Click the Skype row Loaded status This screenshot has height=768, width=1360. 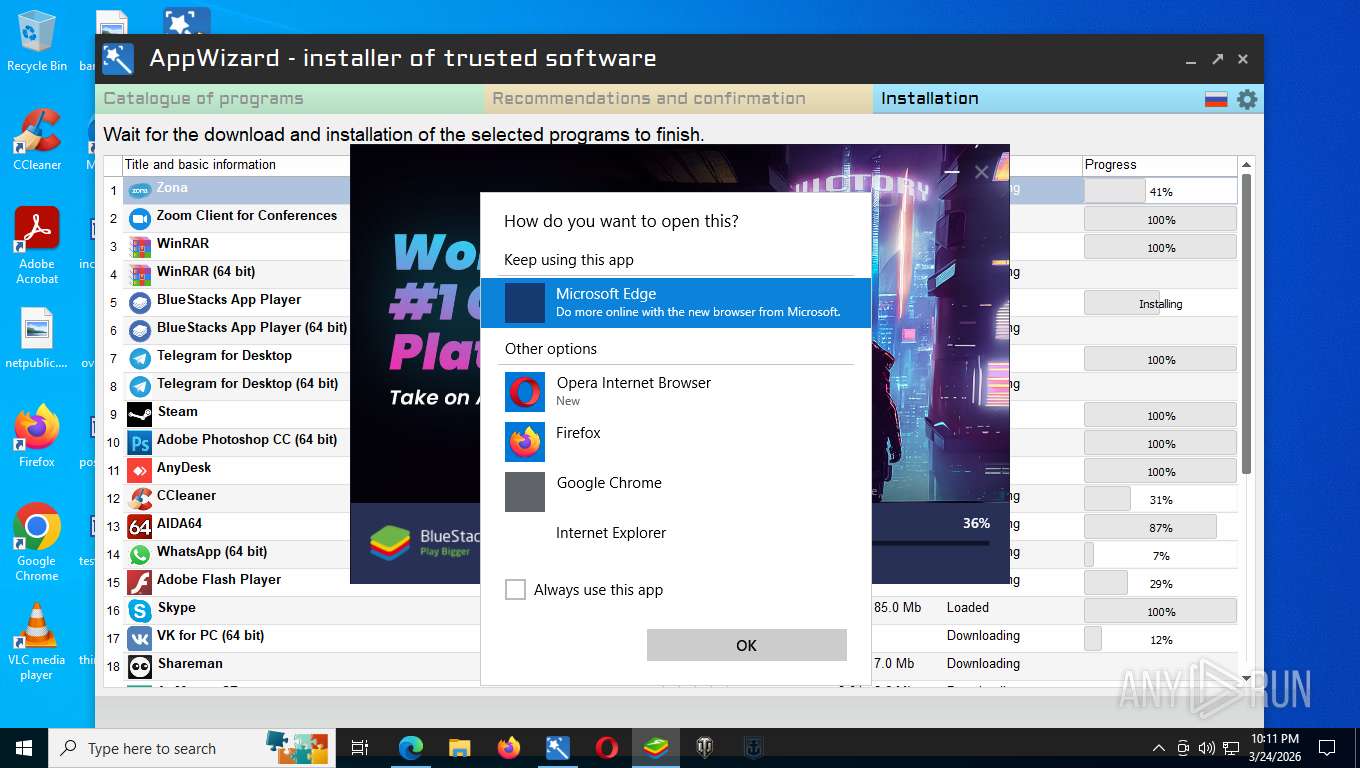pyautogui.click(x=968, y=607)
